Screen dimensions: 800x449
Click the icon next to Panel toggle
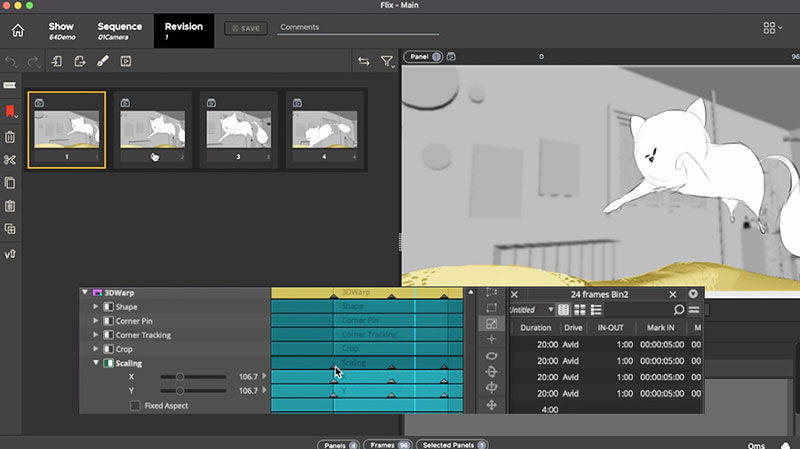[x=451, y=57]
